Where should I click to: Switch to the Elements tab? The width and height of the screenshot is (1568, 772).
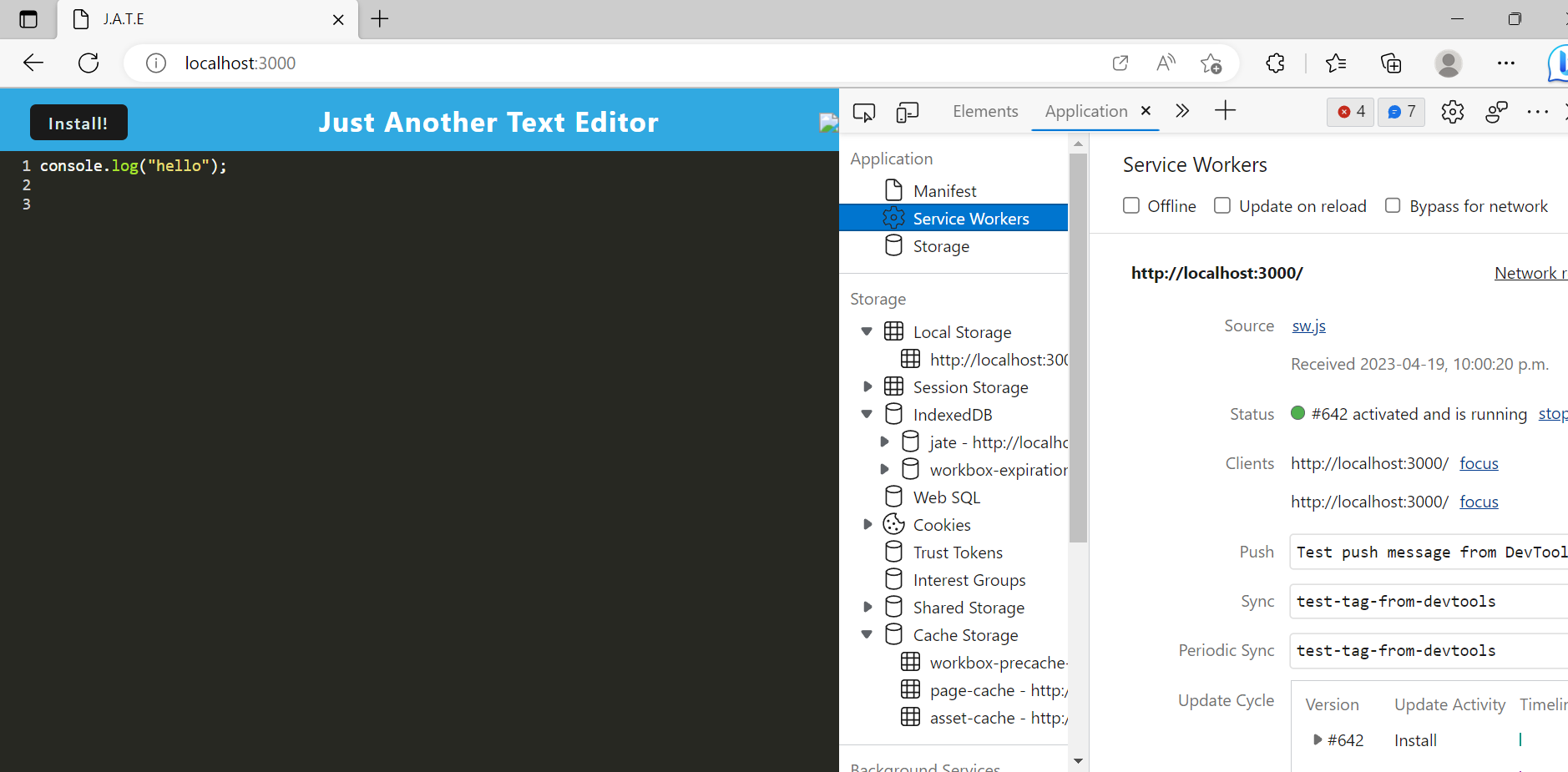(985, 111)
